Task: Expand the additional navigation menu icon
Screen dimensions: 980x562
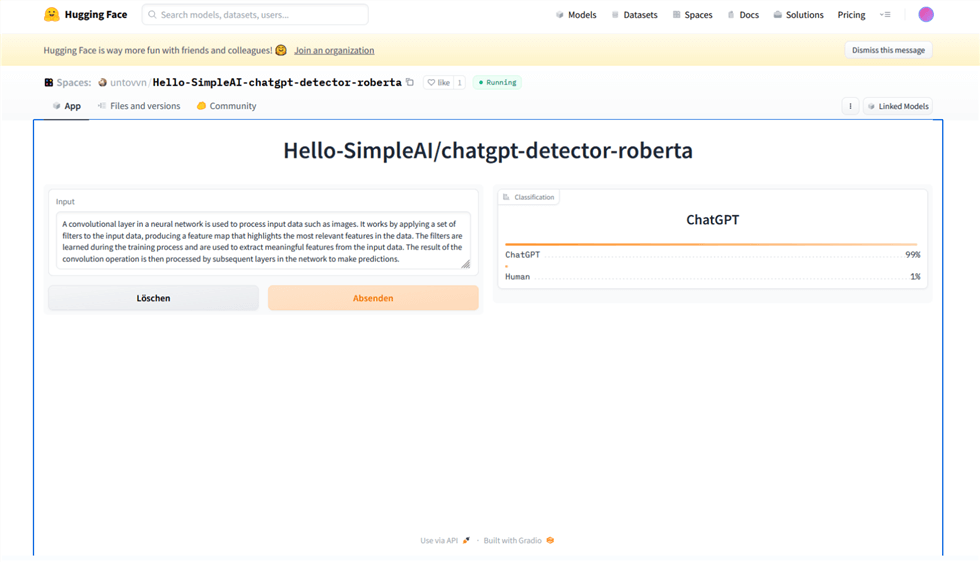Action: pos(885,14)
